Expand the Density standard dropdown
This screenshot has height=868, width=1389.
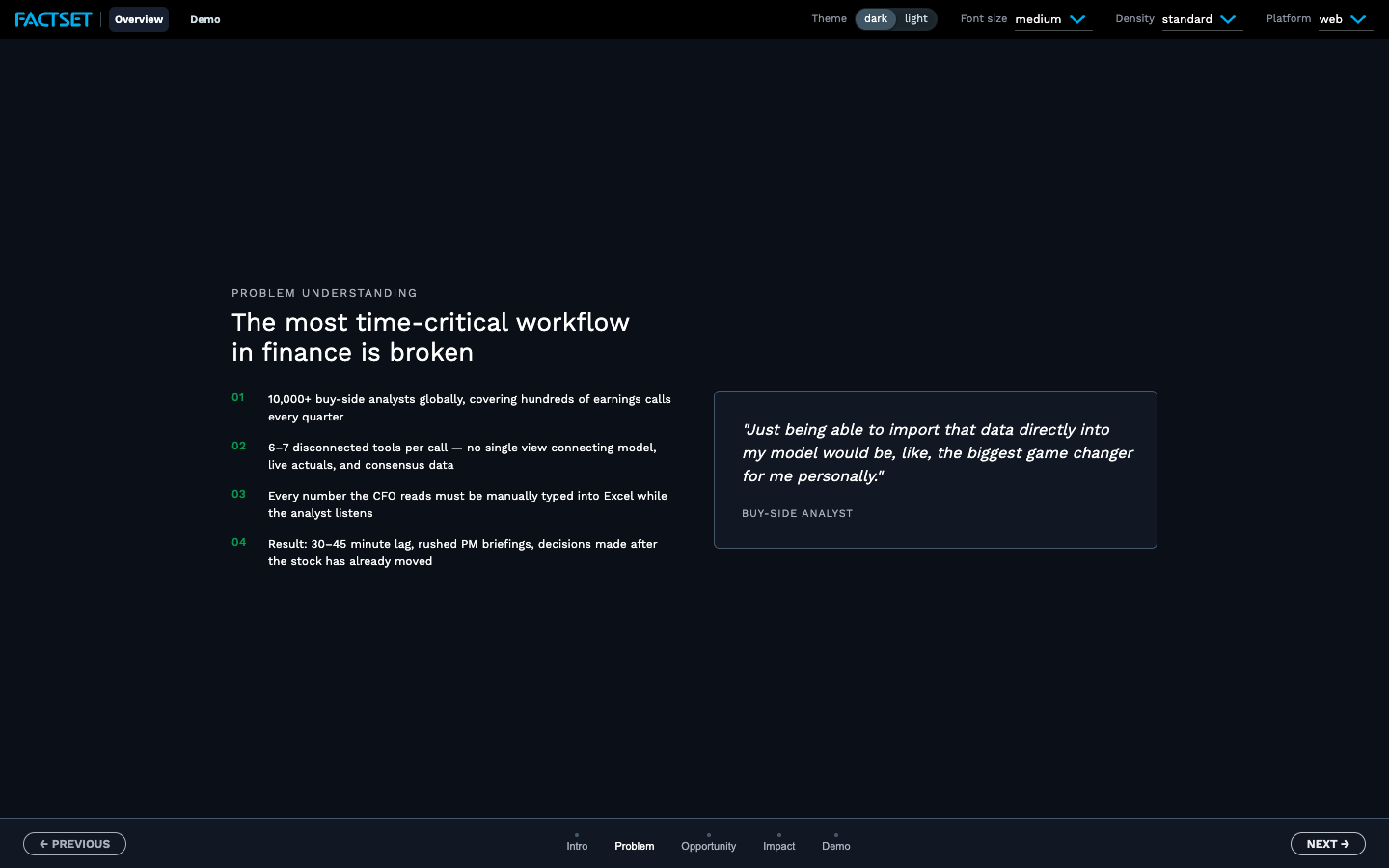click(1202, 19)
